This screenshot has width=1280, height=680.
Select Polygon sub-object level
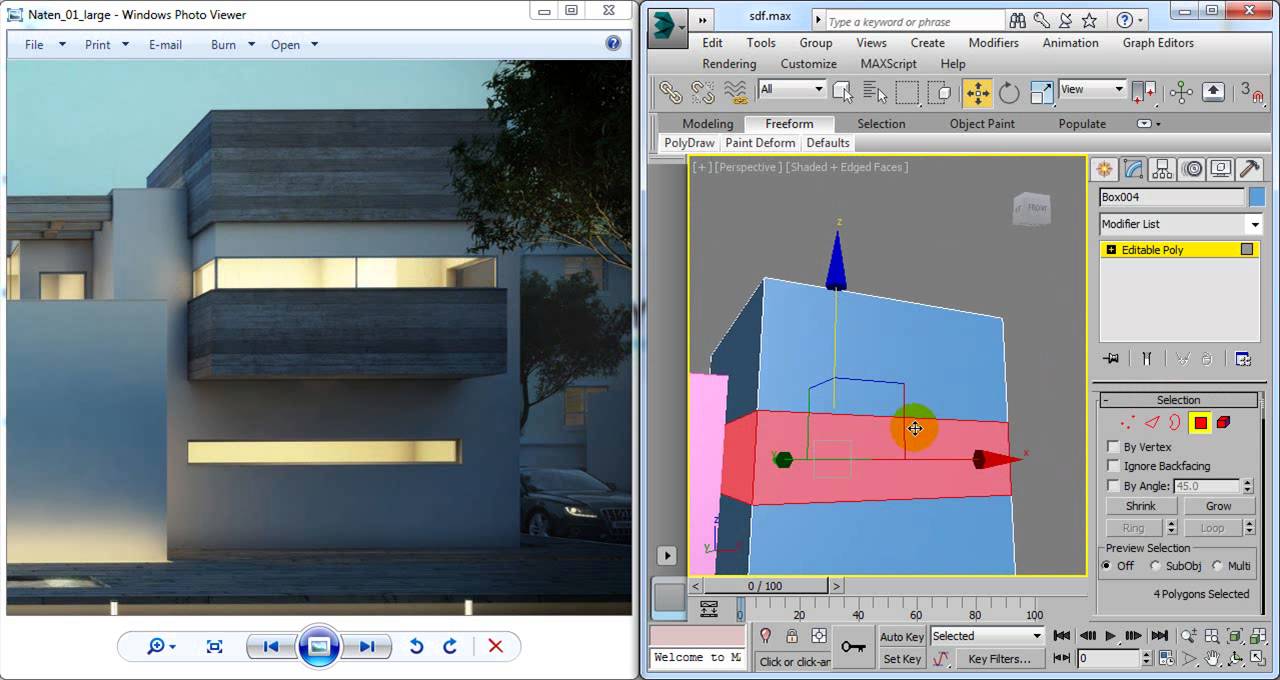pyautogui.click(x=1200, y=423)
